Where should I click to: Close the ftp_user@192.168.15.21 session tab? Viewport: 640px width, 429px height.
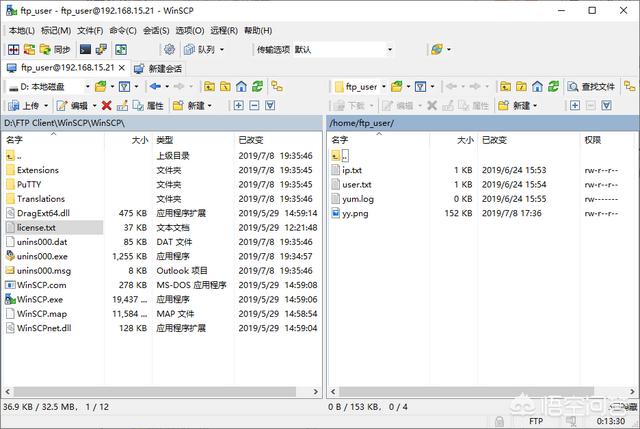122,68
